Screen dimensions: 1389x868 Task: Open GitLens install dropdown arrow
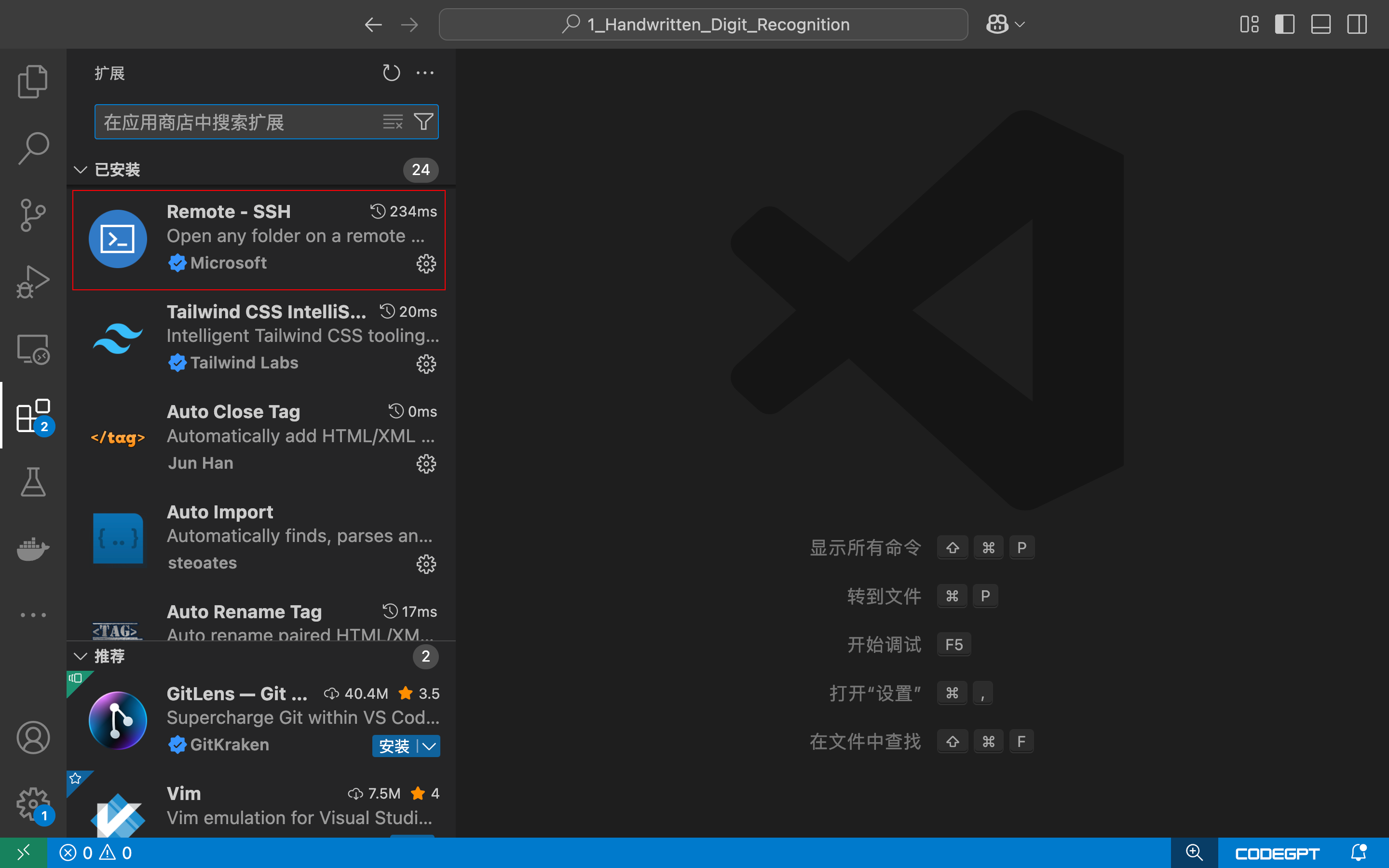(x=429, y=746)
